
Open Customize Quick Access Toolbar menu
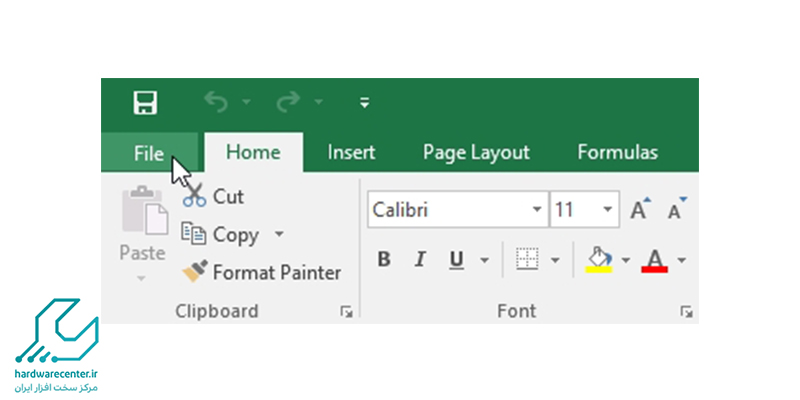tap(364, 103)
